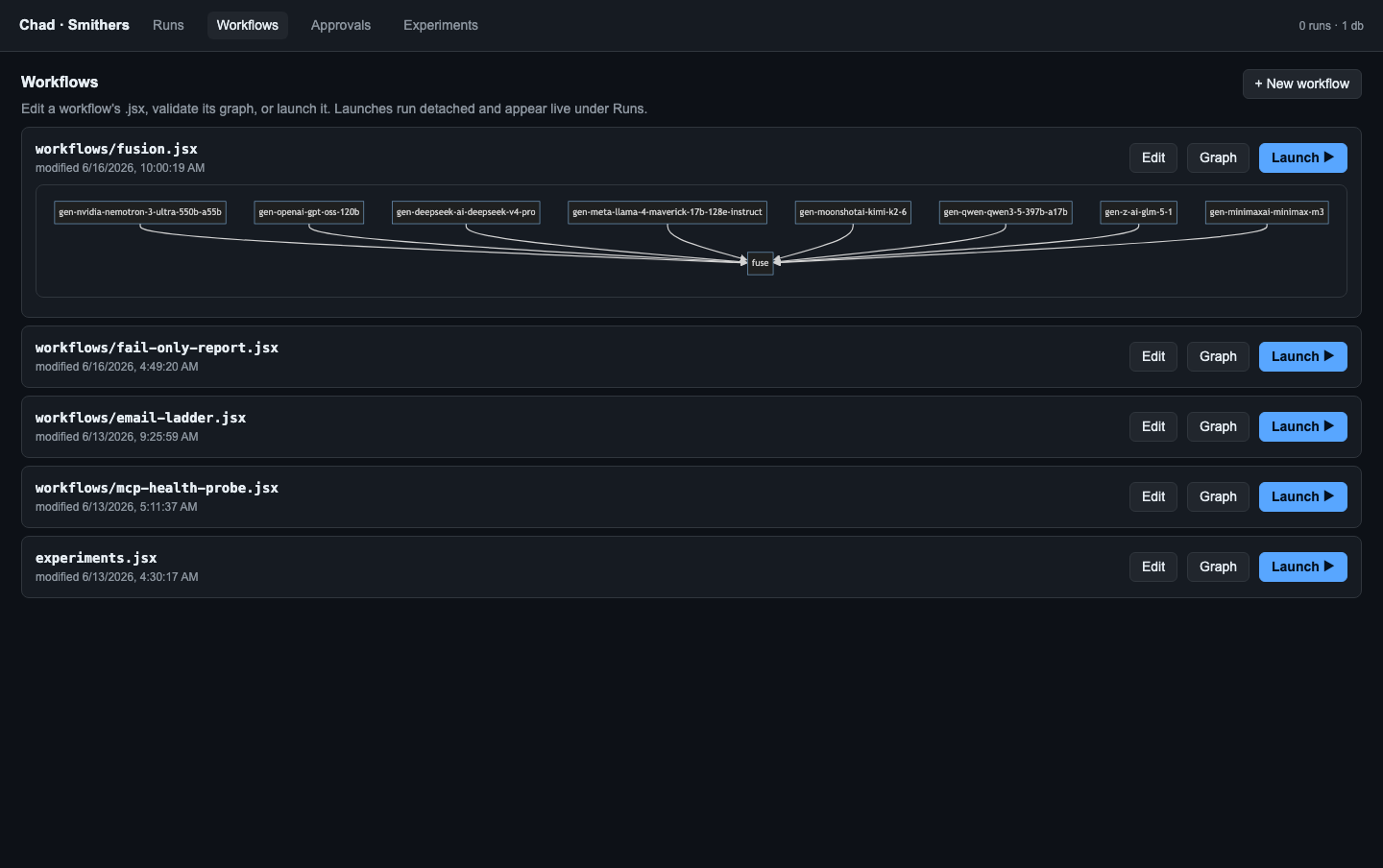
Task: Edit the fusion.jsx workflow
Action: tap(1153, 157)
